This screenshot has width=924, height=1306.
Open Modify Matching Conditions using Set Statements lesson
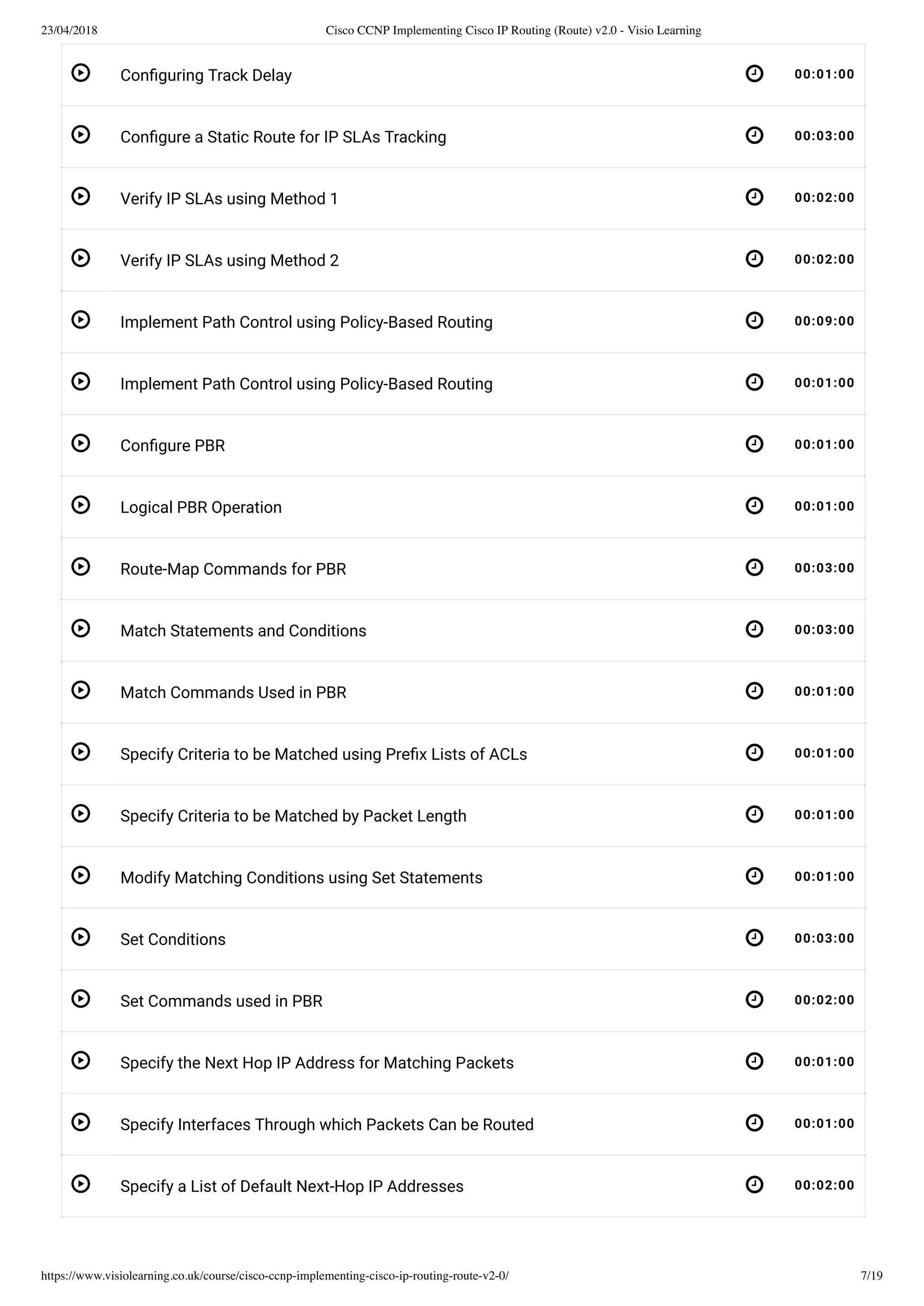tap(301, 878)
